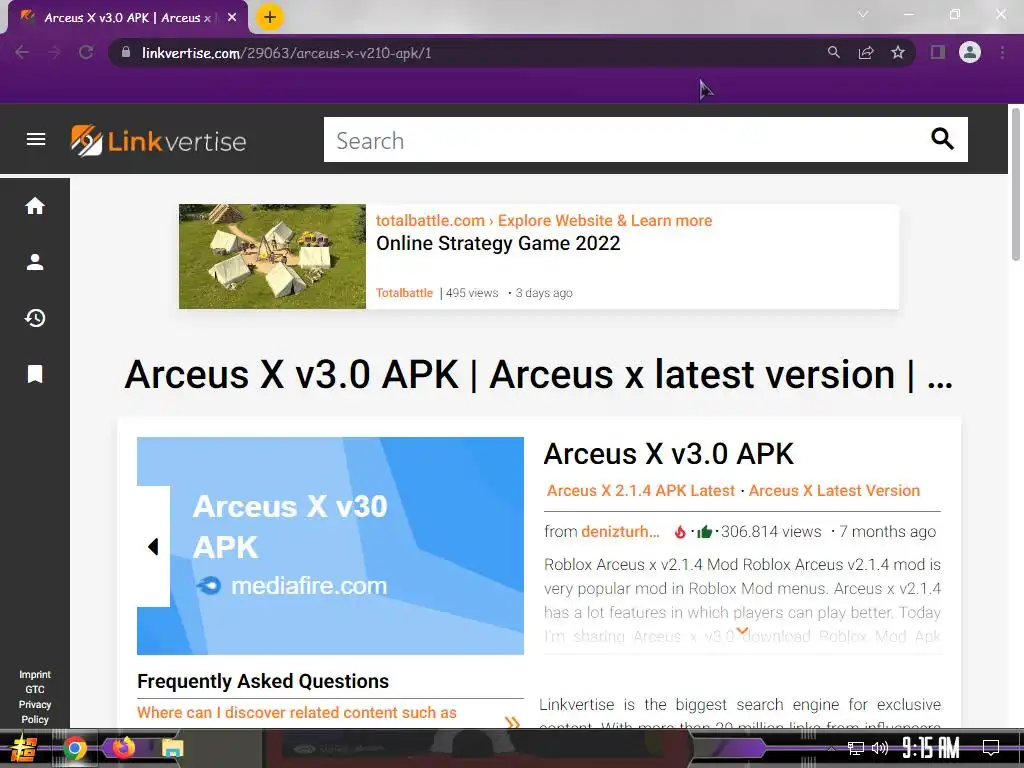Image resolution: width=1024 pixels, height=768 pixels.
Task: Close the Arceus X v3.0 APK tab
Action: 232,18
